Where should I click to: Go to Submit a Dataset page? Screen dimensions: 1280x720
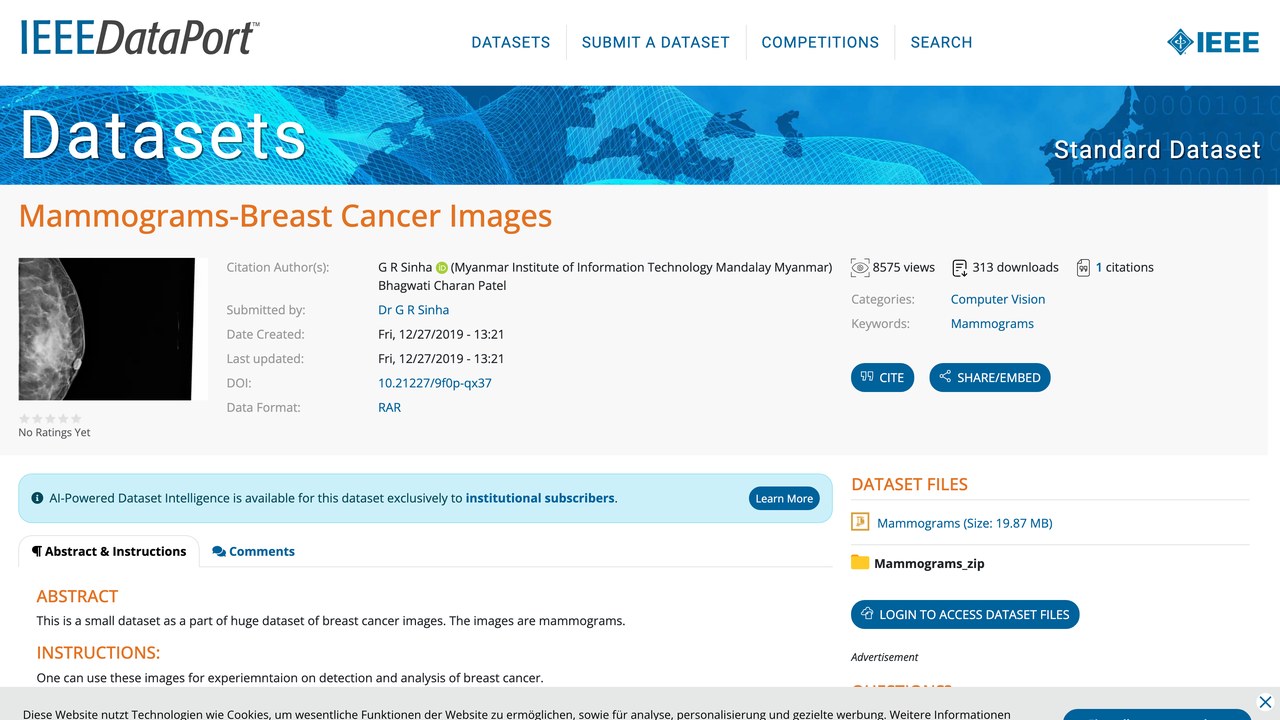click(656, 42)
